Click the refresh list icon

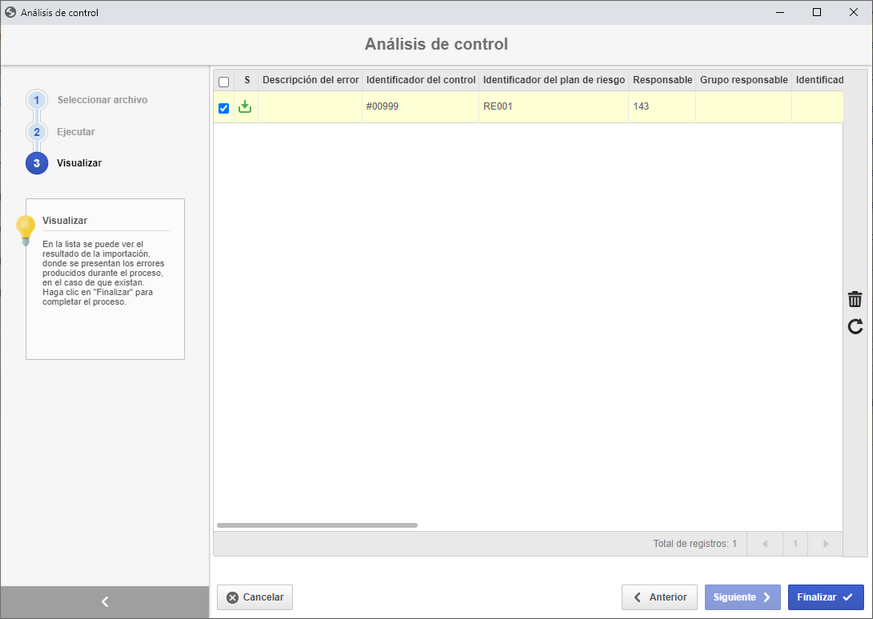(x=855, y=326)
